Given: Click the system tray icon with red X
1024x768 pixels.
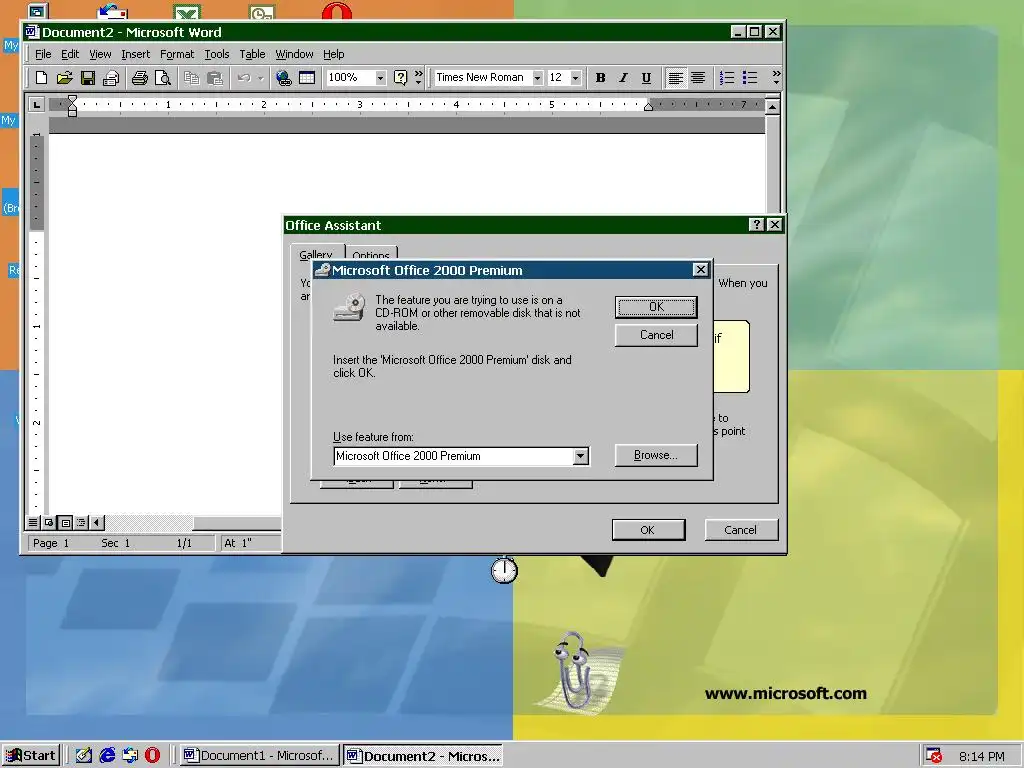Looking at the screenshot, I should pos(934,756).
